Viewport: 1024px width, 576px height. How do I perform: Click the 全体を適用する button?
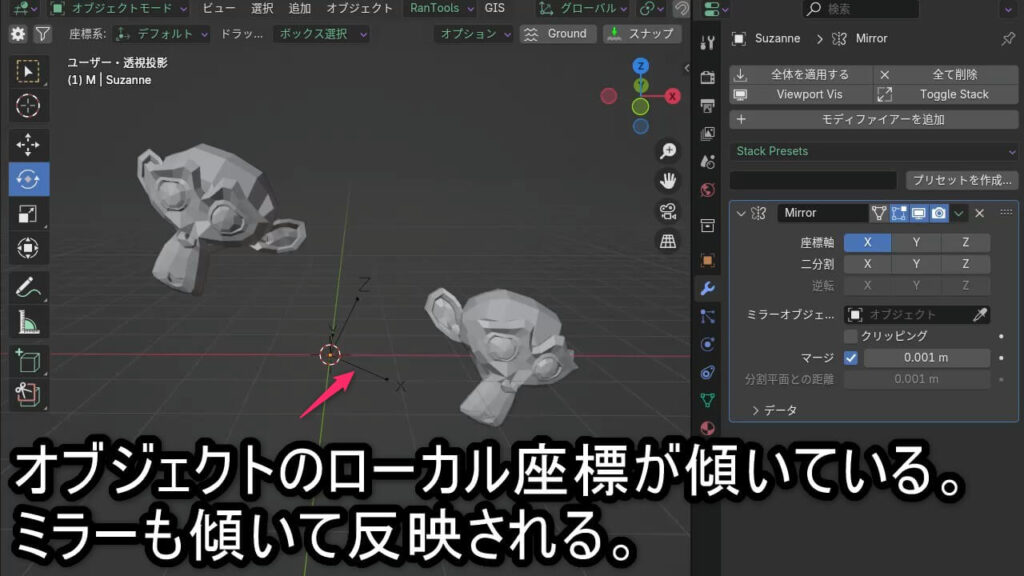[x=800, y=74]
